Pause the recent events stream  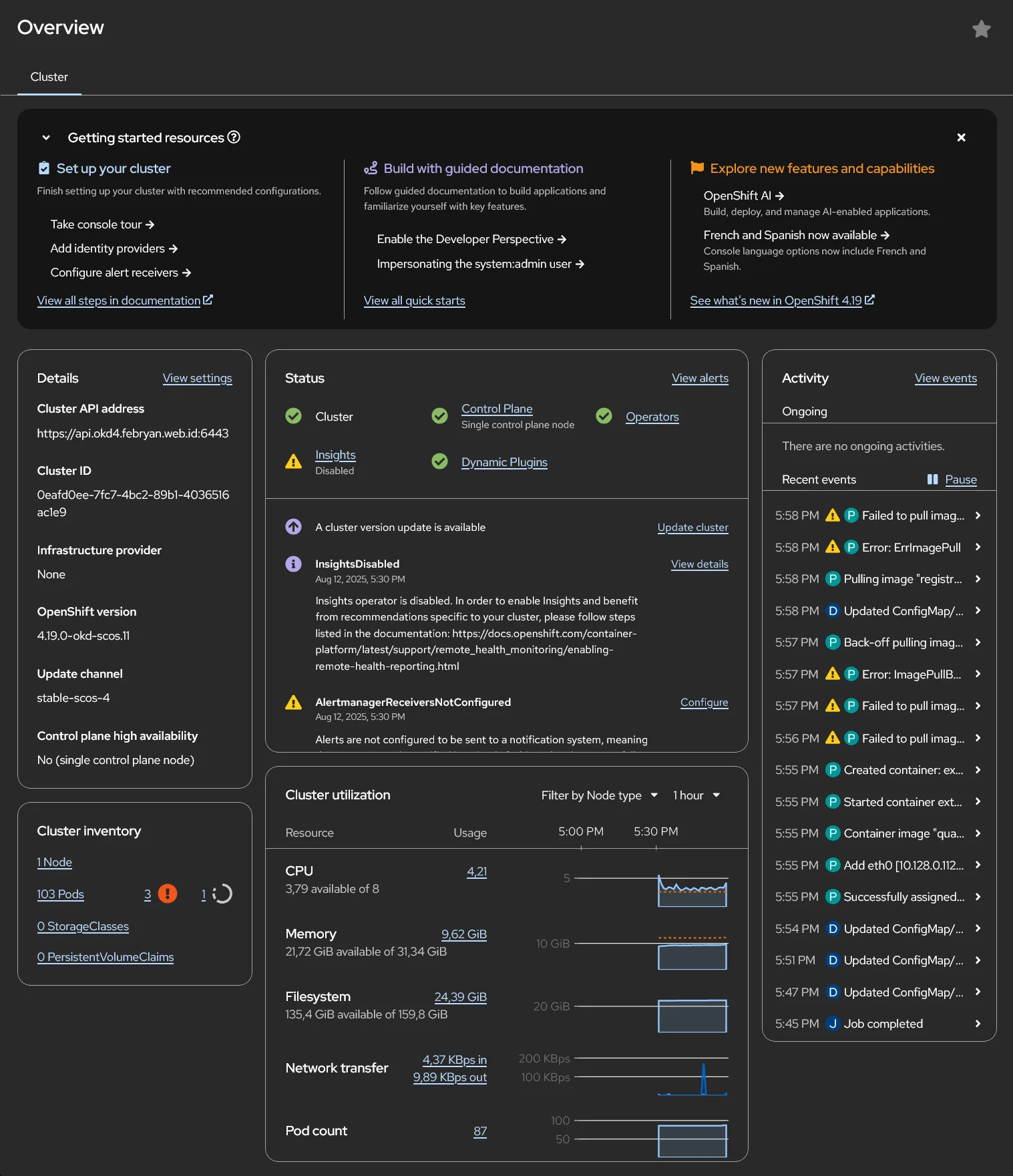click(961, 479)
